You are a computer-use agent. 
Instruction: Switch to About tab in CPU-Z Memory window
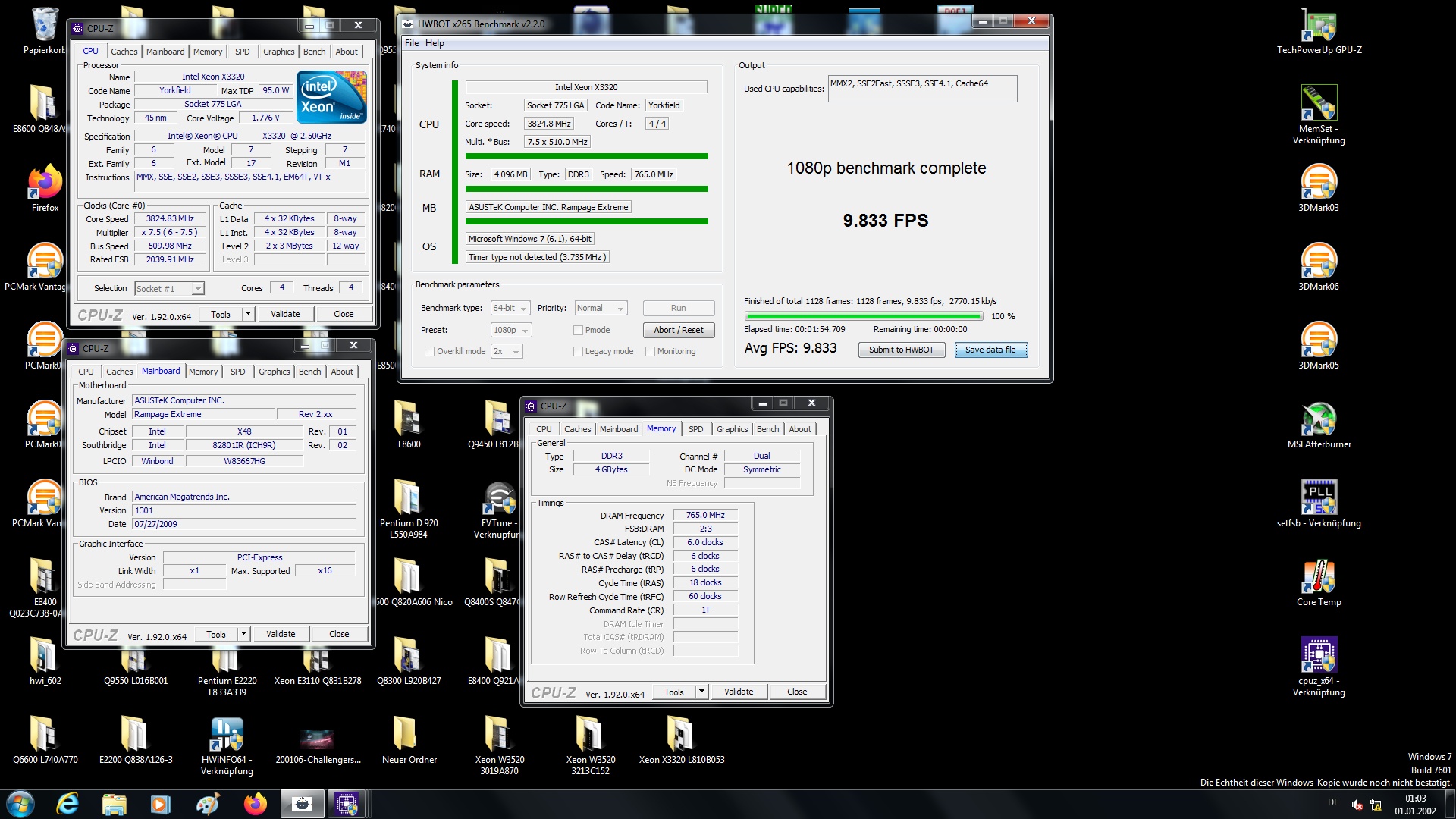pyautogui.click(x=800, y=430)
